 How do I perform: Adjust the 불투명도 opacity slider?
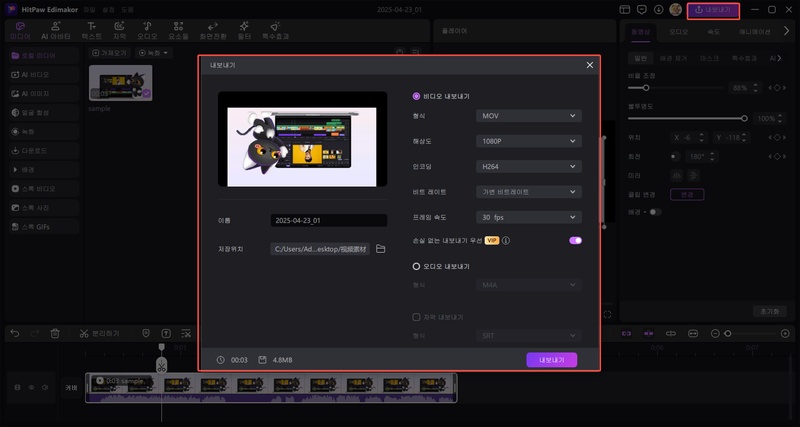tap(686, 118)
